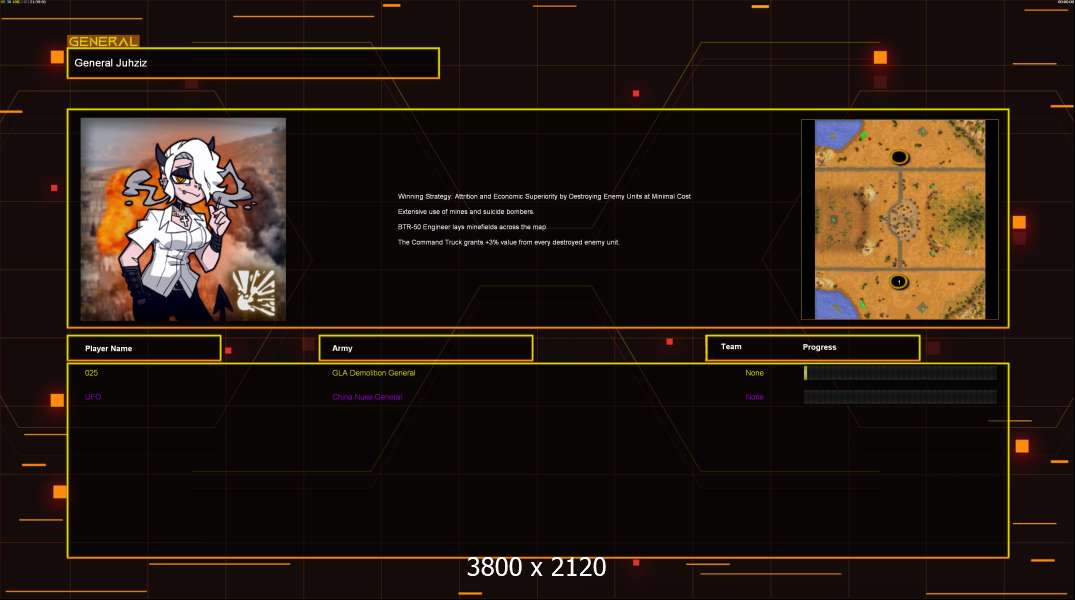Click the 'China Nuke General' army entry
Image resolution: width=1075 pixels, height=600 pixels.
(x=367, y=397)
